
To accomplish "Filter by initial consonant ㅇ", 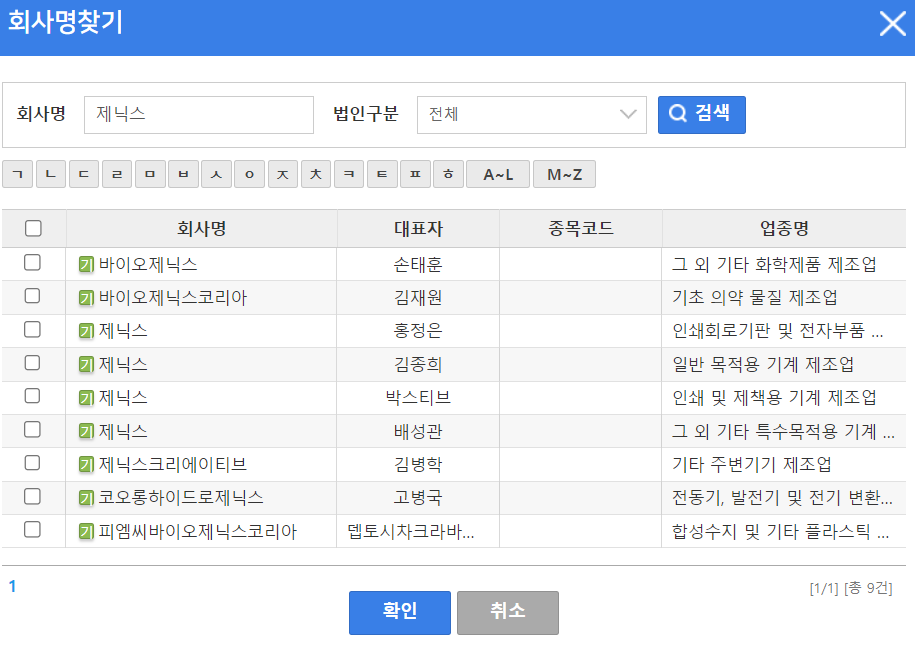I will [249, 174].
